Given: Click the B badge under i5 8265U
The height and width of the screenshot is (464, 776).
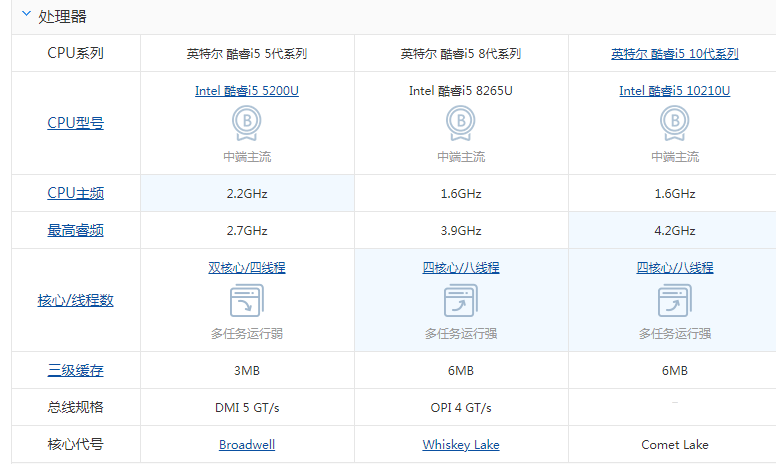Looking at the screenshot, I should coord(461,124).
